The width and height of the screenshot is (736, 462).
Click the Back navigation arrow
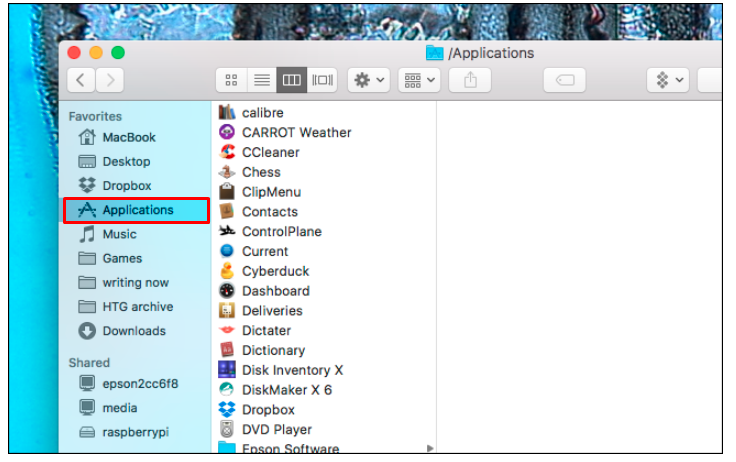(x=82, y=80)
